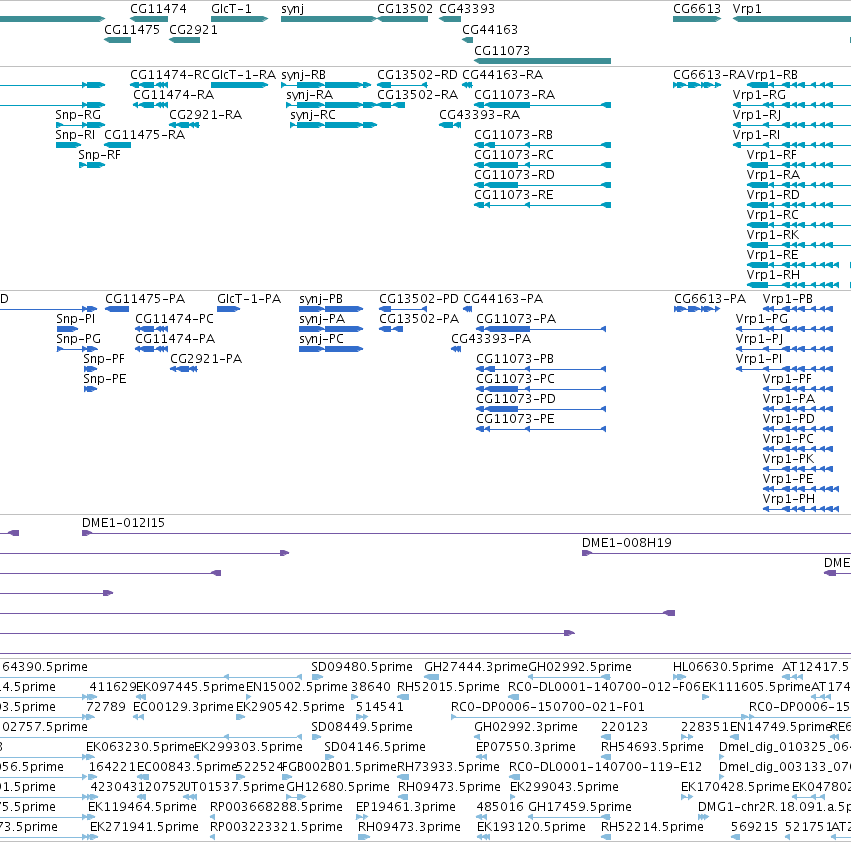Image resolution: width=851 pixels, height=842 pixels.
Task: Select protein synj-PB
Action: pos(331,309)
